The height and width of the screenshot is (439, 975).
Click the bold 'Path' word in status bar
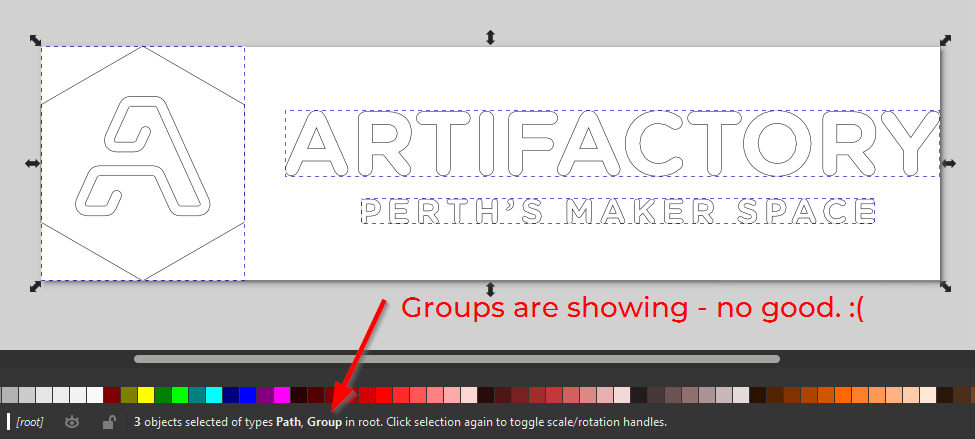pyautogui.click(x=289, y=422)
